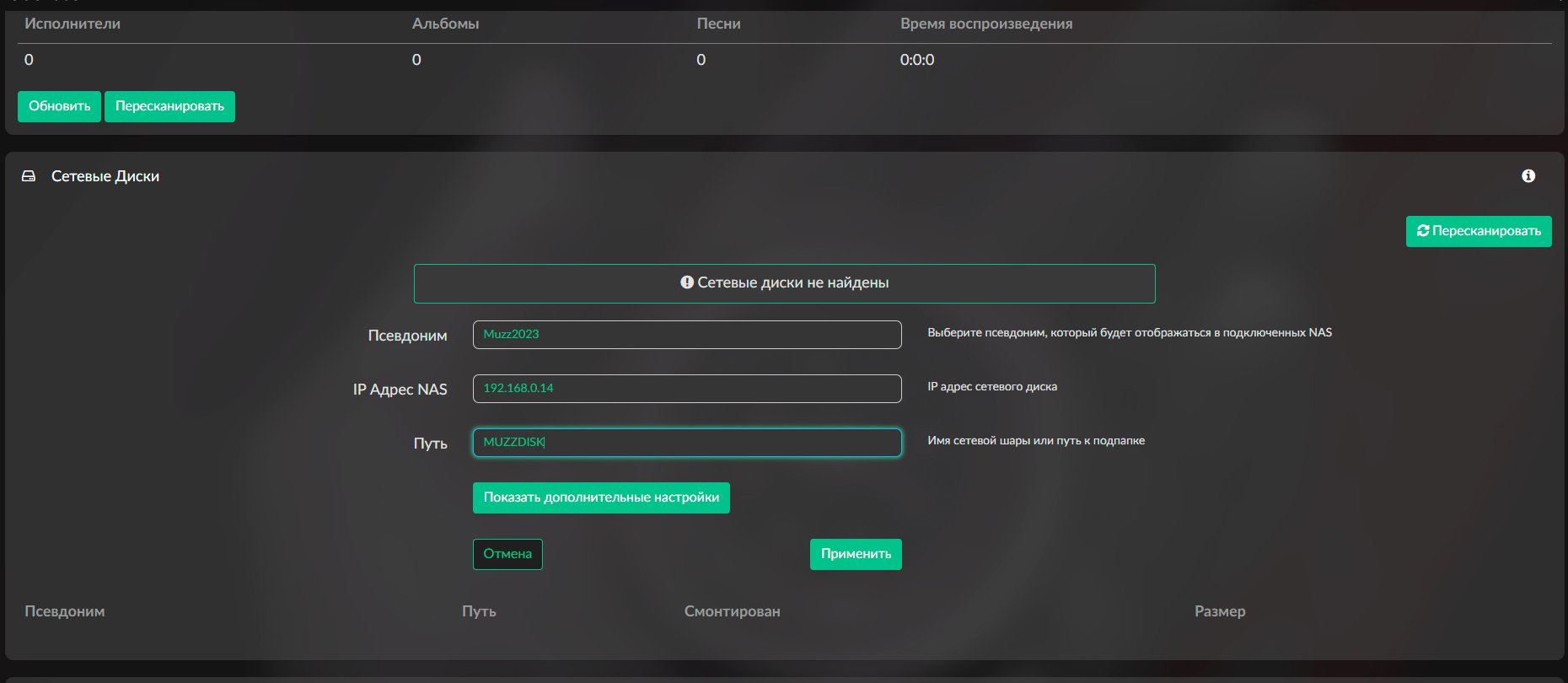The height and width of the screenshot is (683, 1568).
Task: Click the refresh icon on network Пересканировать button
Action: click(x=1423, y=231)
